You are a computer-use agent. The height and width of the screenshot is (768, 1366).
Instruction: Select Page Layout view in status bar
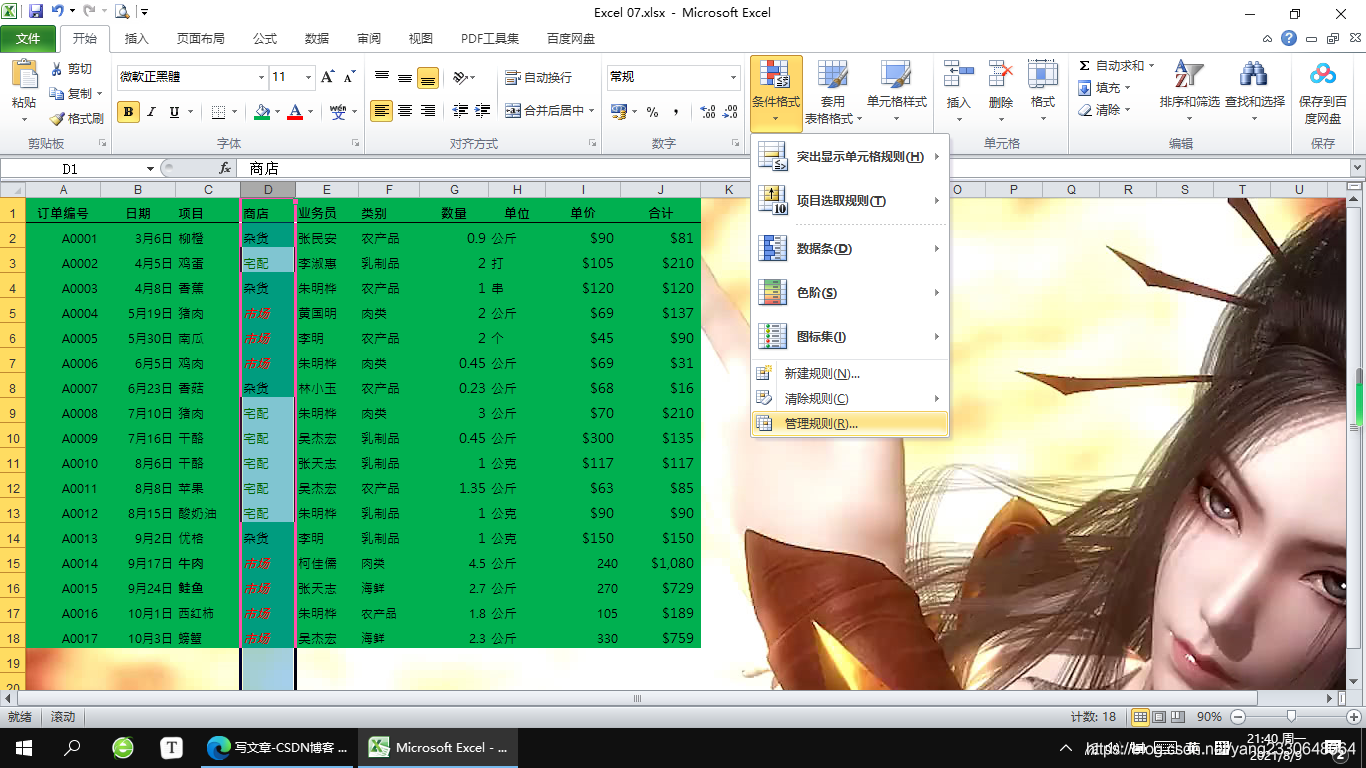click(1160, 717)
